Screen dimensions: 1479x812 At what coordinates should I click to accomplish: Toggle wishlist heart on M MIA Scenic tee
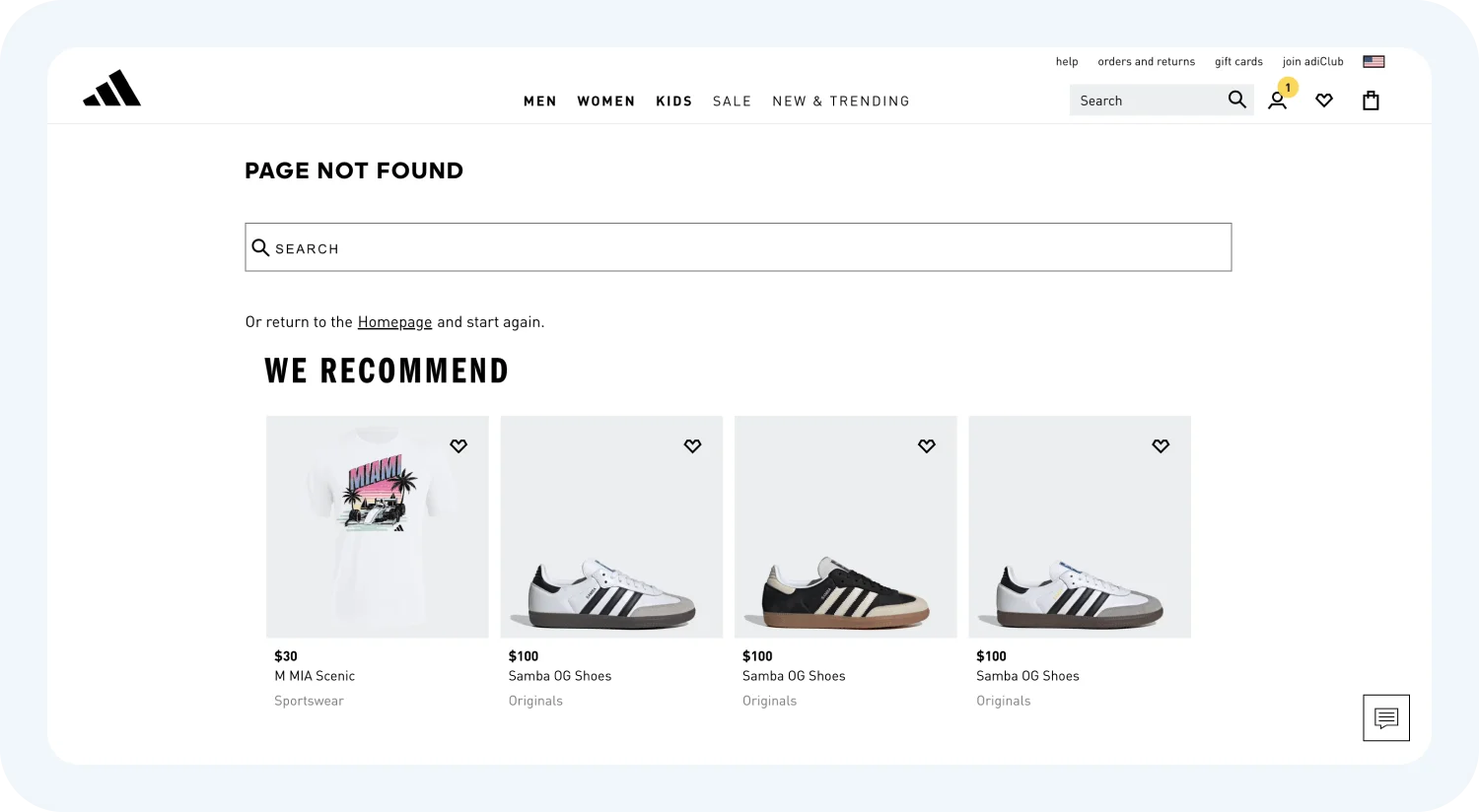(458, 446)
